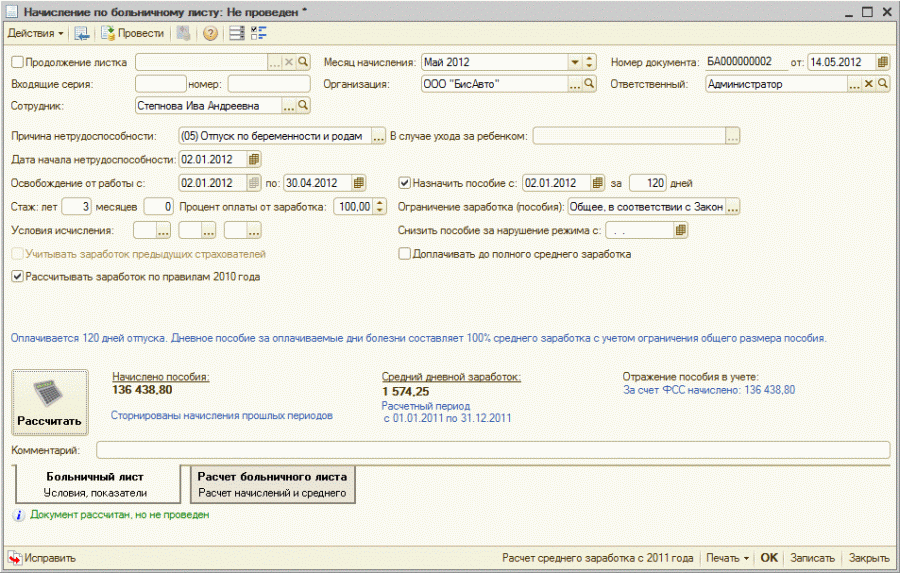Select the Больничный лист tab

tap(96, 484)
